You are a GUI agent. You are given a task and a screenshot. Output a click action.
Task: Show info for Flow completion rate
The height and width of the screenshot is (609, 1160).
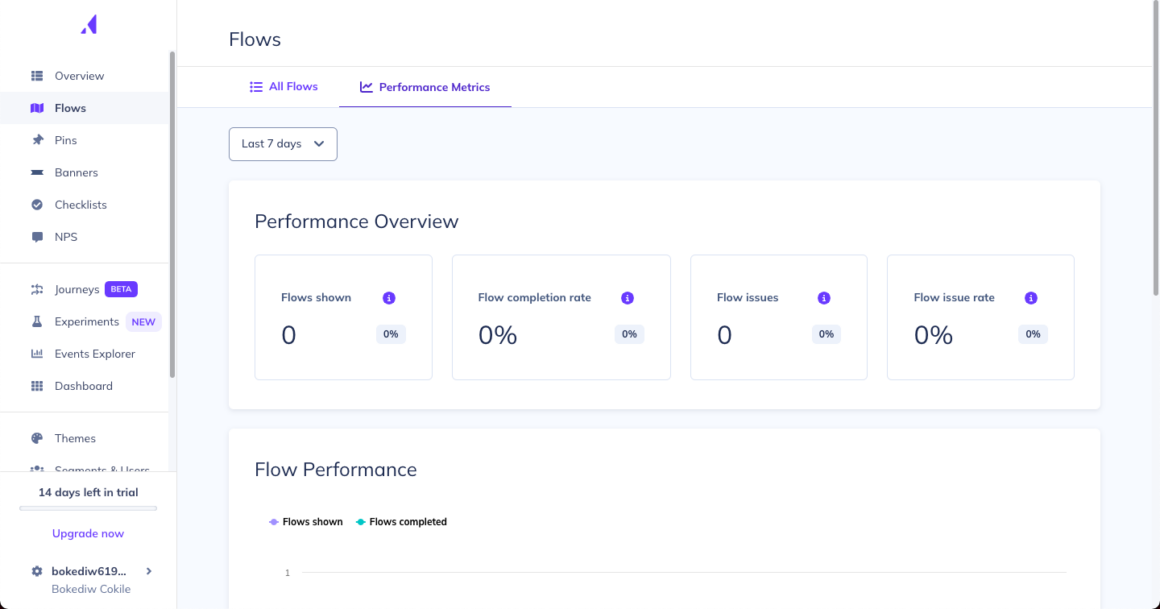click(628, 298)
